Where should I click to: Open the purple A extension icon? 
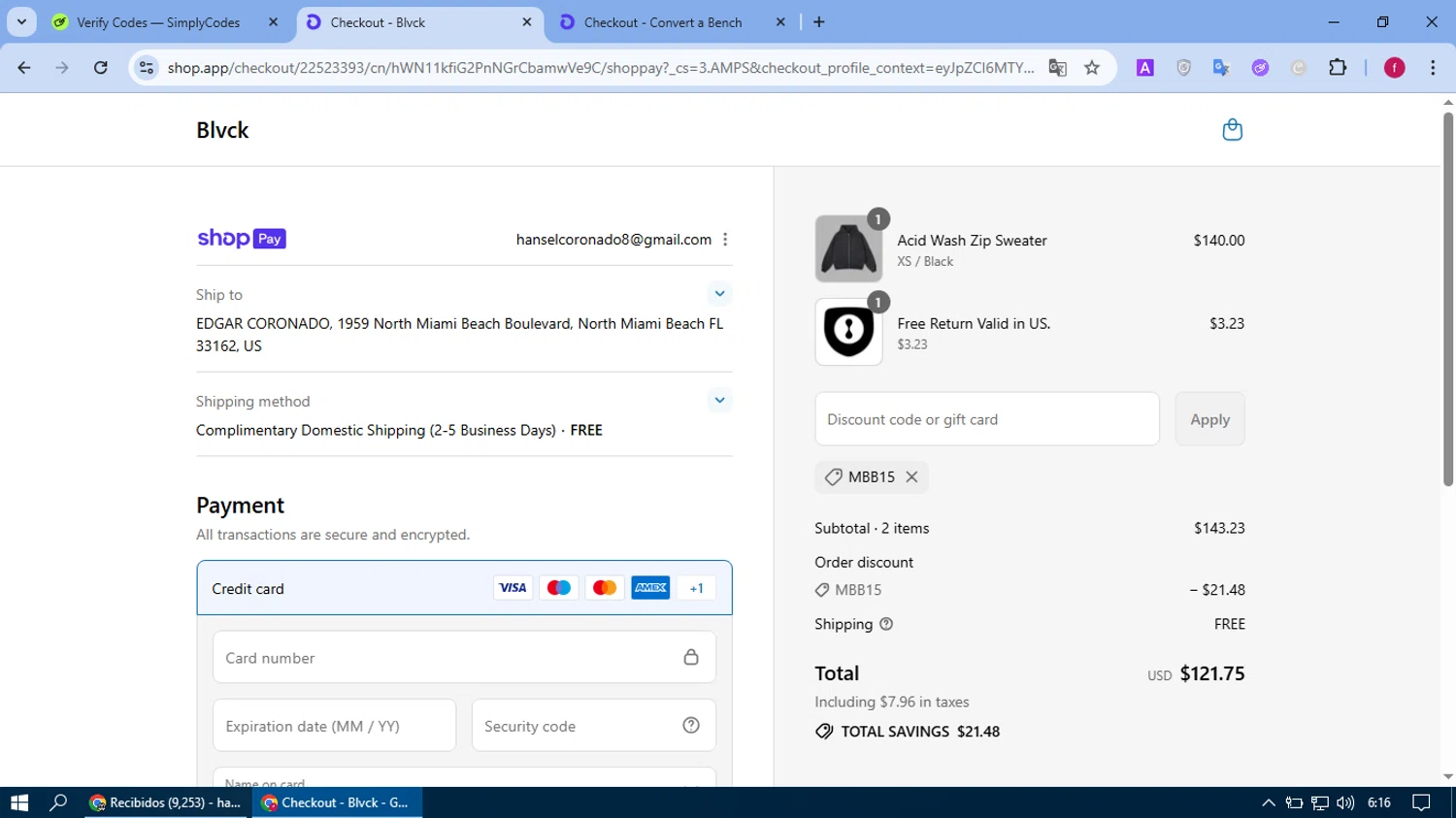(1145, 68)
